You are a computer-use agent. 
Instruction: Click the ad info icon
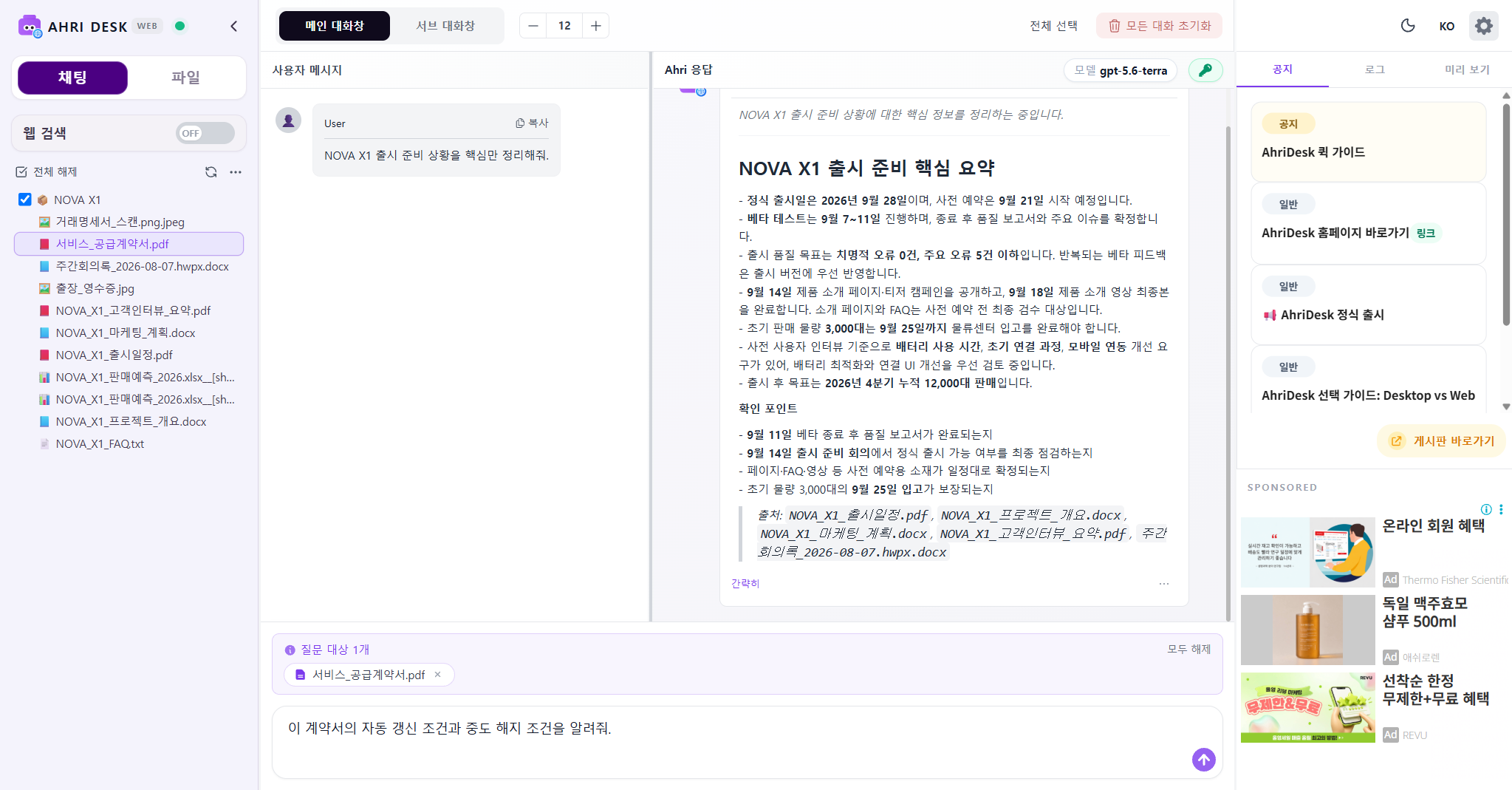(1486, 509)
